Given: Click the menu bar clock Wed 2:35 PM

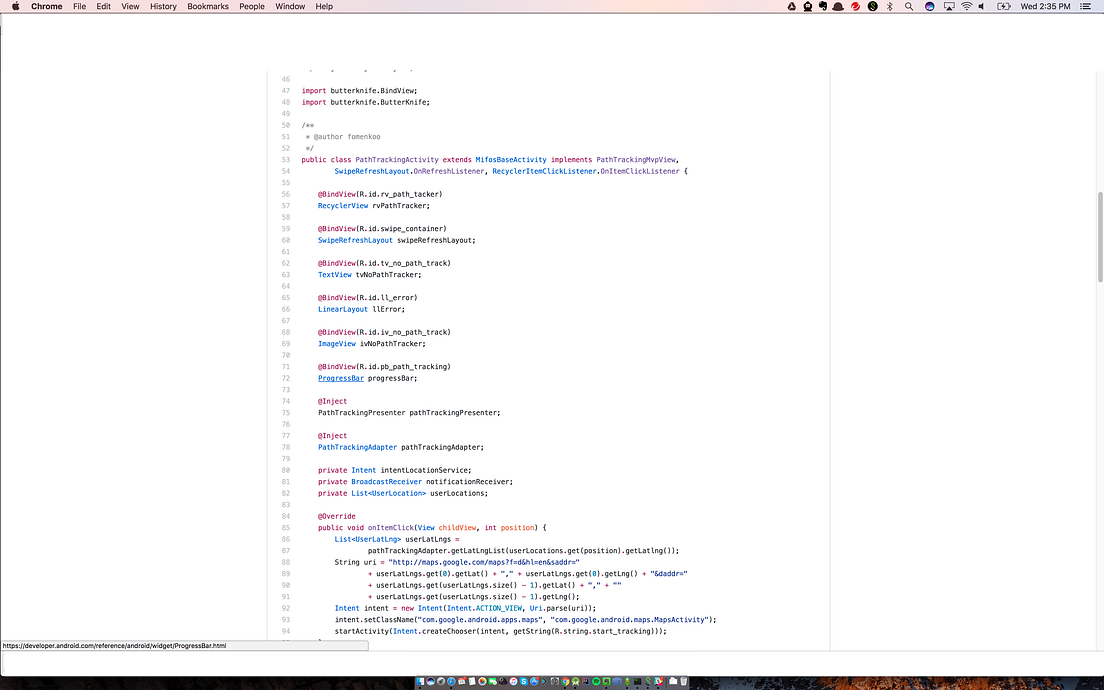Looking at the screenshot, I should pos(1046,6).
